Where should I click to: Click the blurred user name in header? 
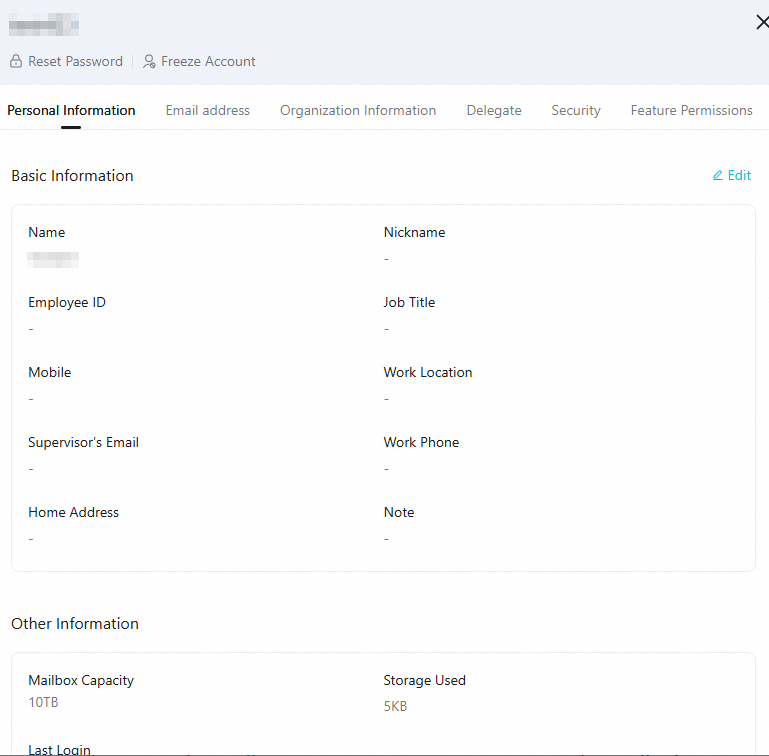tap(44, 25)
